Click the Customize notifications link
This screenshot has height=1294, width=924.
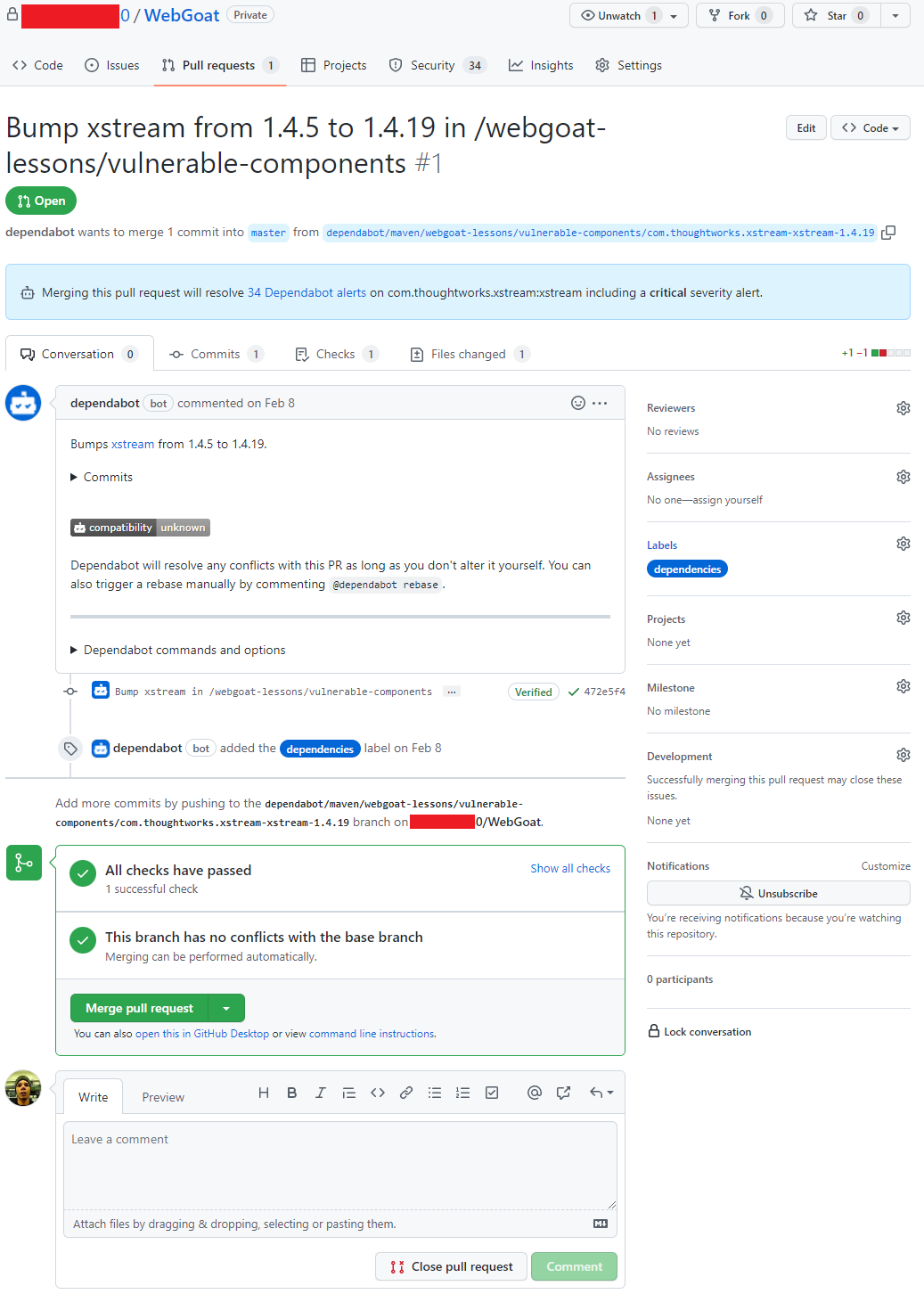886,866
